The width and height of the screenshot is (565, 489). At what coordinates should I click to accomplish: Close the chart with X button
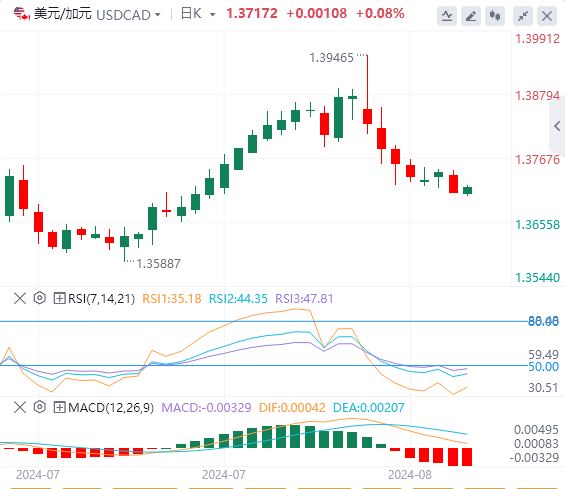click(x=547, y=16)
